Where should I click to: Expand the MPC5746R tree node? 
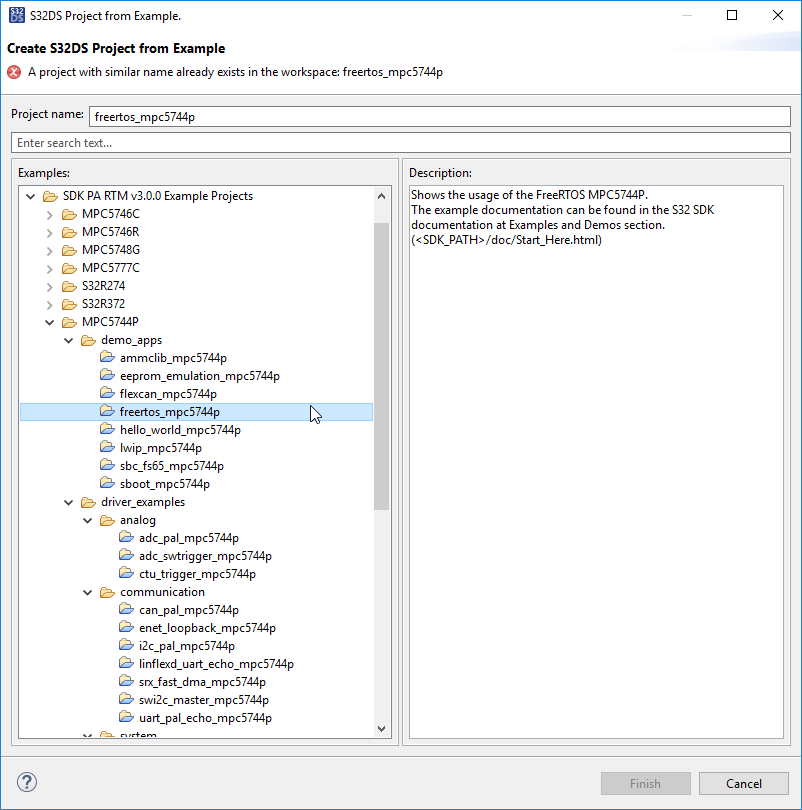click(50, 232)
